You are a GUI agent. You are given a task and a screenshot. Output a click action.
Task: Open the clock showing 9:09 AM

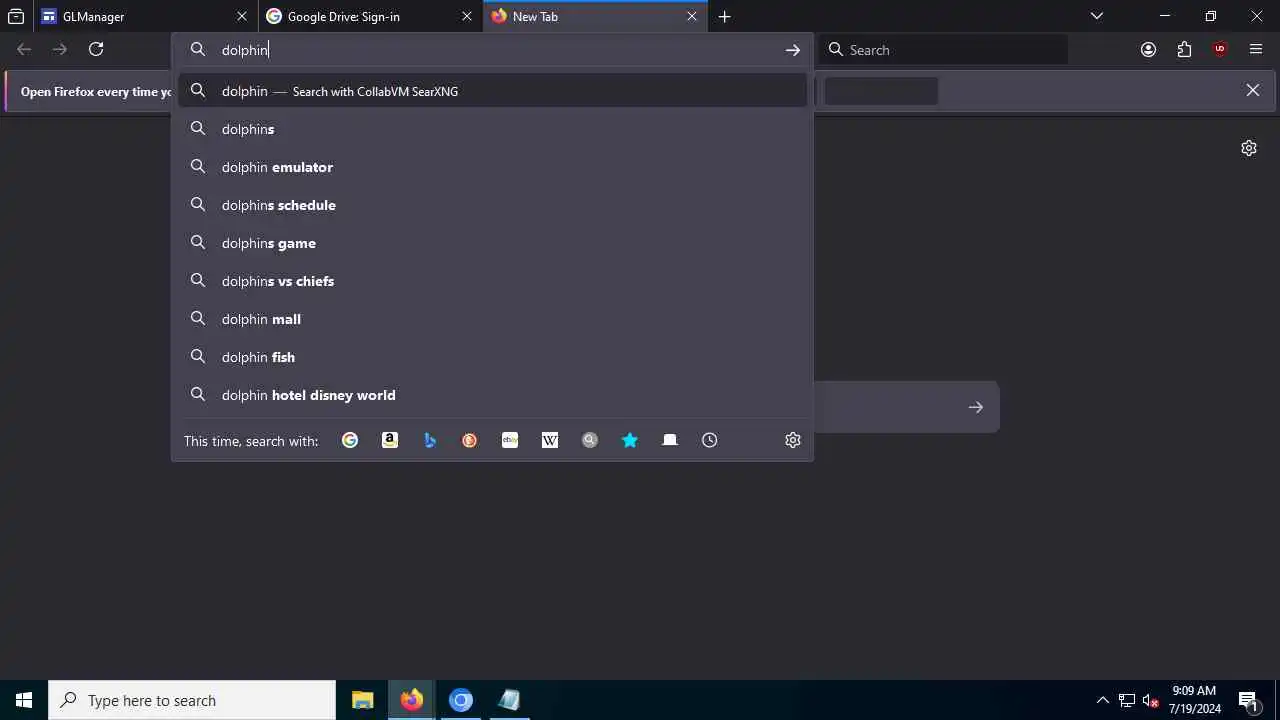(x=1194, y=700)
